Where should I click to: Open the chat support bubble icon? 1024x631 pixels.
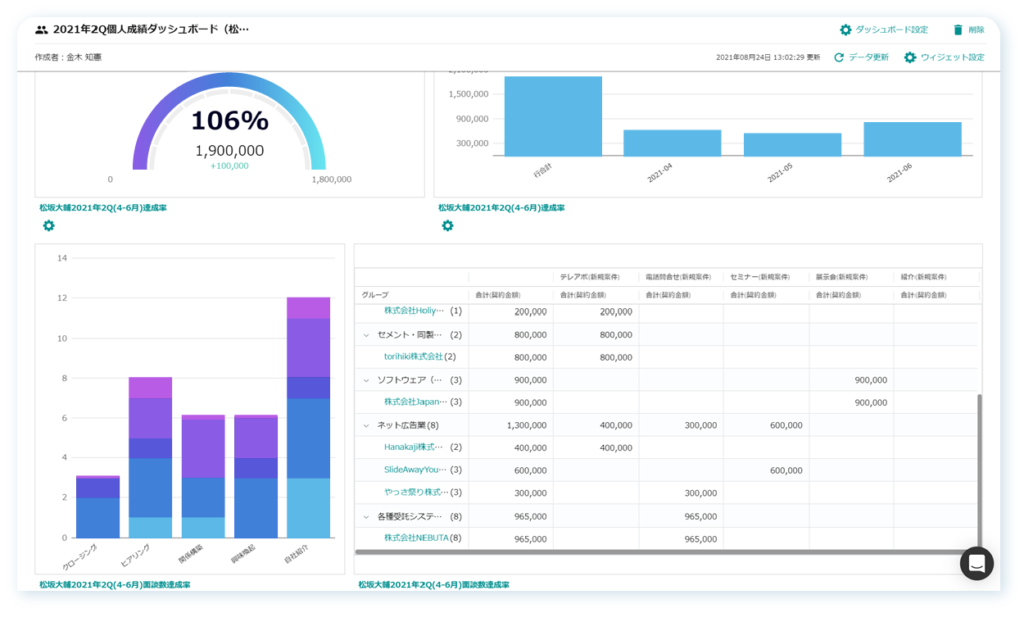coord(976,563)
